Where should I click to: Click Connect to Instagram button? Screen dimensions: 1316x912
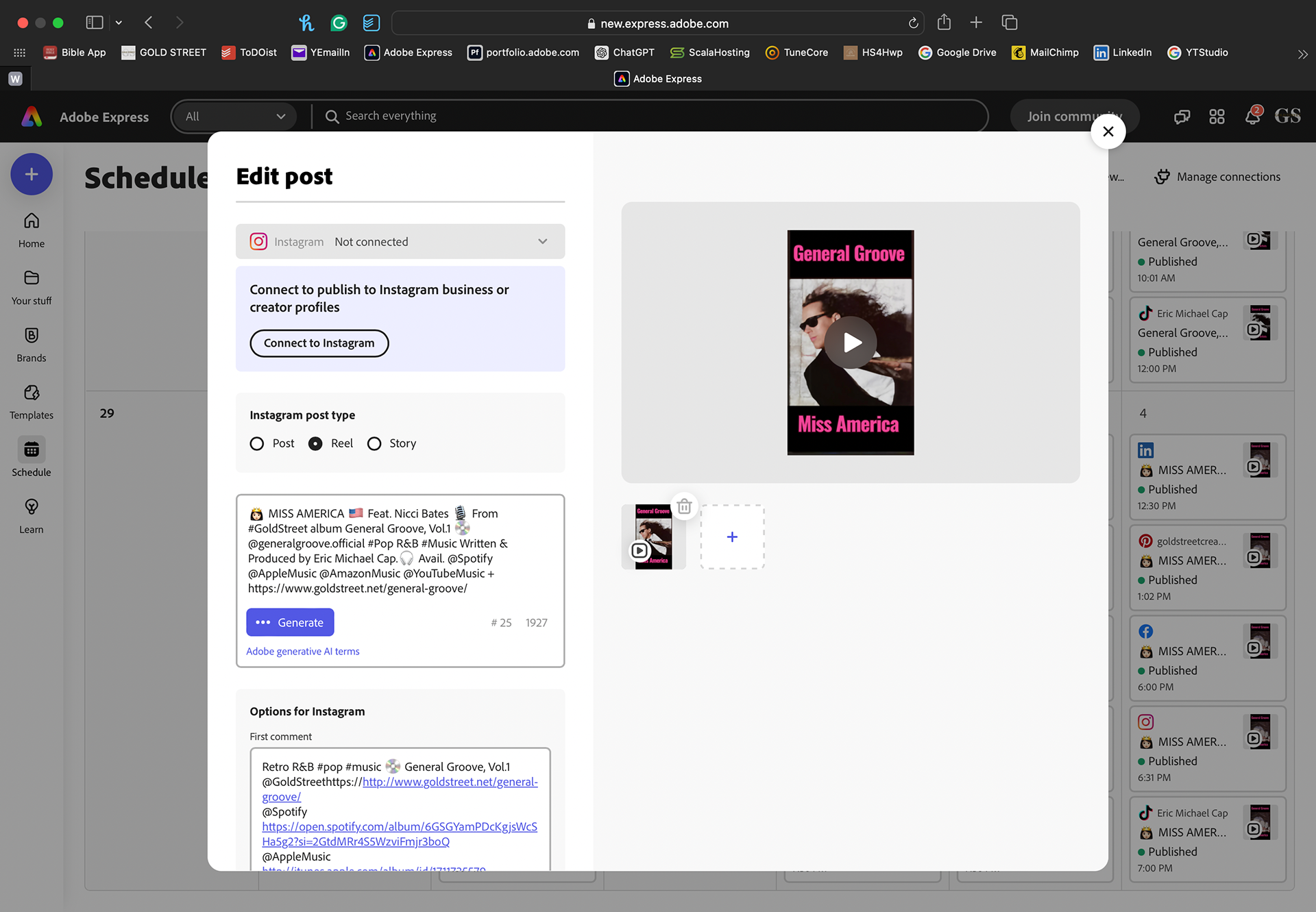click(319, 343)
